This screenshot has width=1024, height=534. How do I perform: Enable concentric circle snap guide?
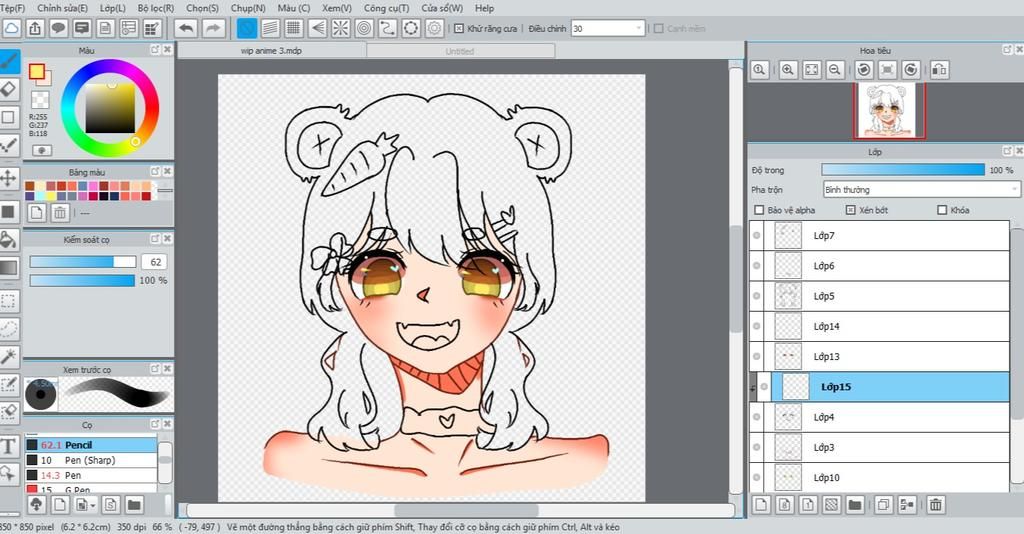pos(364,28)
